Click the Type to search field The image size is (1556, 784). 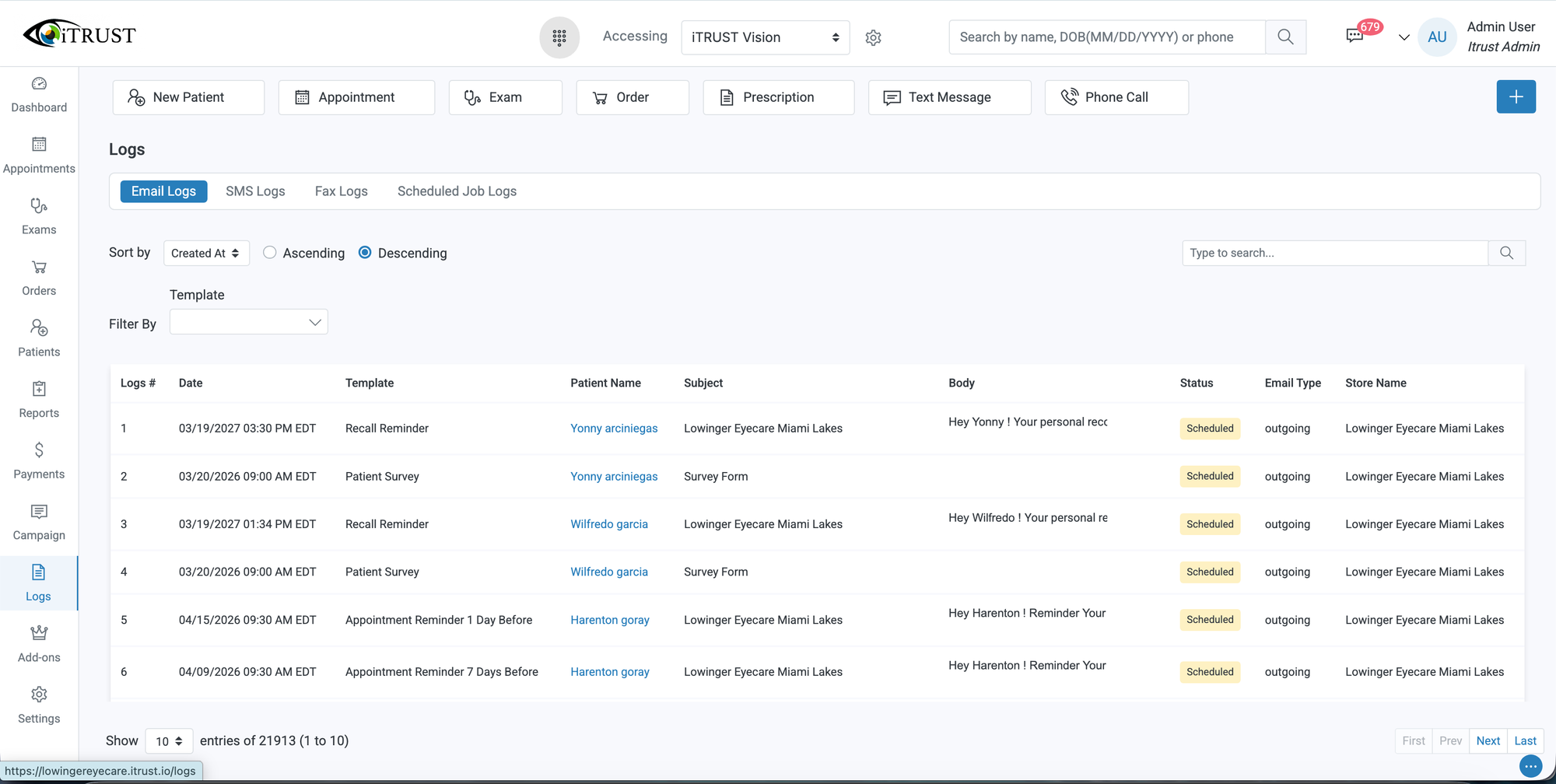click(1334, 253)
